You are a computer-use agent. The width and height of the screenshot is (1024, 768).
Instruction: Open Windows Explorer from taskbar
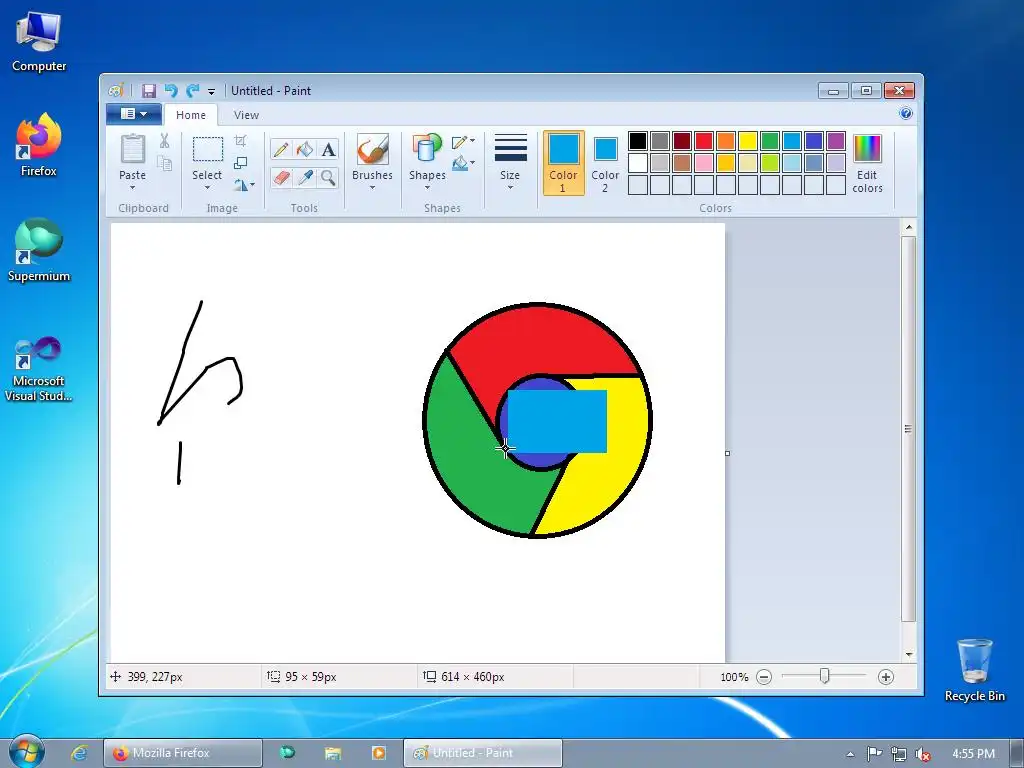tap(333, 753)
